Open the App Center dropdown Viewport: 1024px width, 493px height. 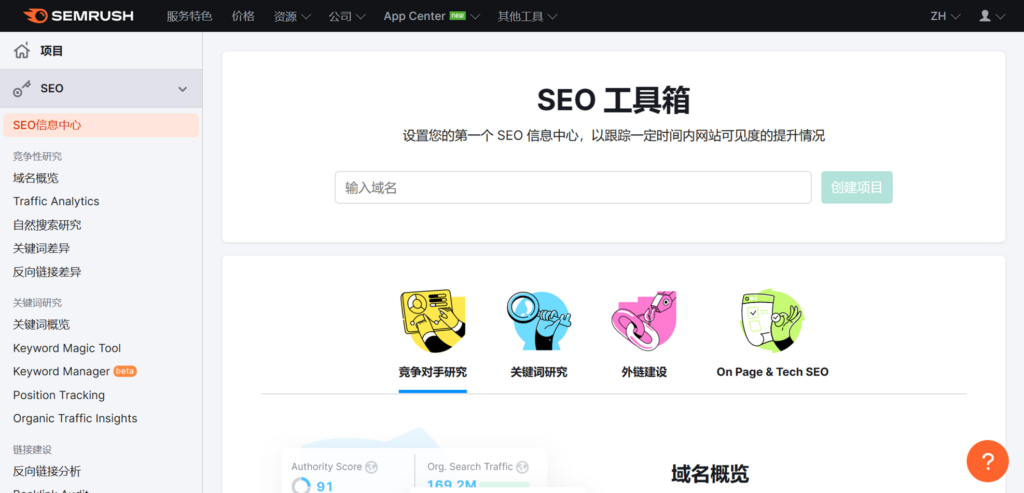click(x=432, y=16)
